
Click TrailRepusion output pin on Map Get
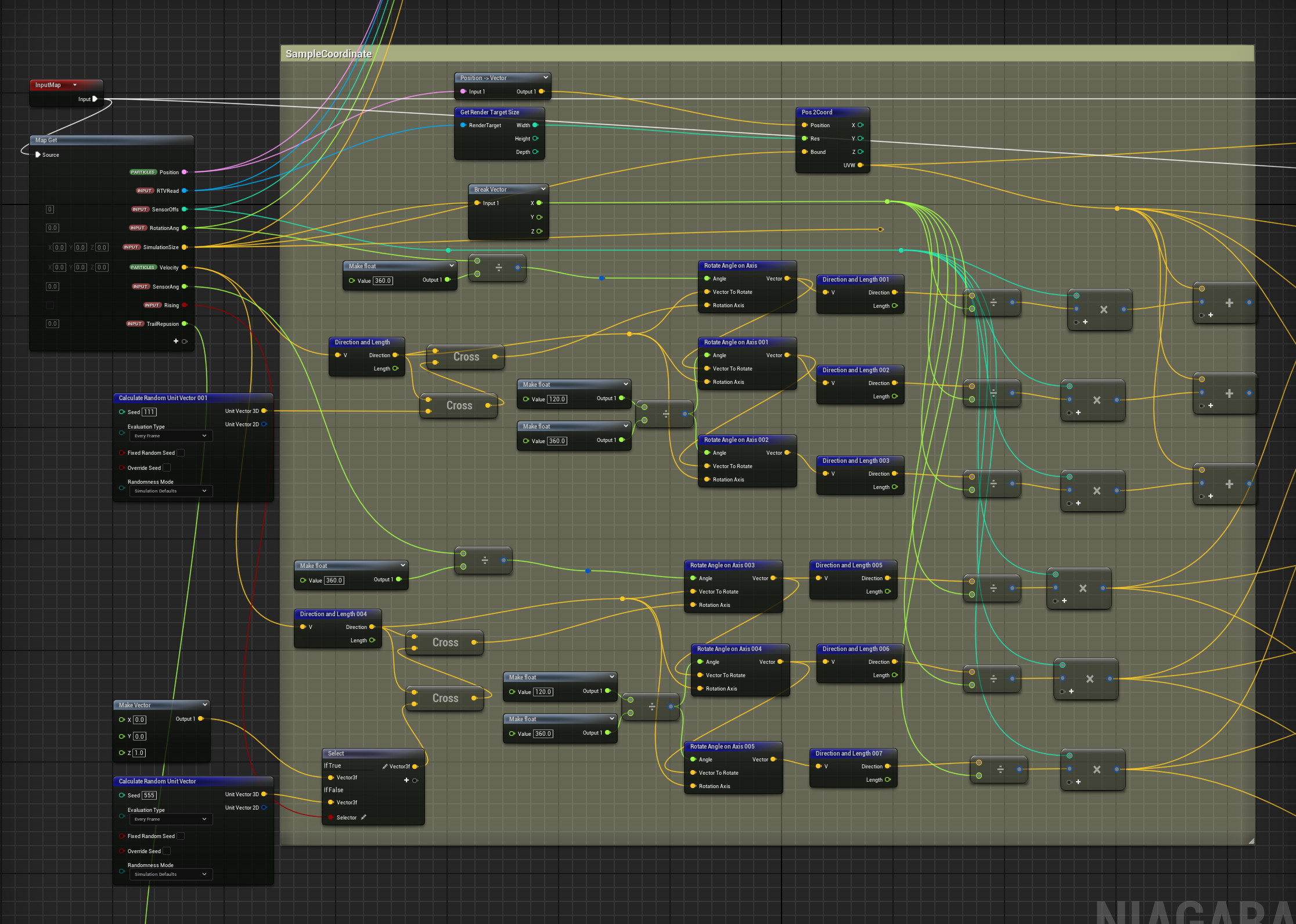(x=185, y=324)
